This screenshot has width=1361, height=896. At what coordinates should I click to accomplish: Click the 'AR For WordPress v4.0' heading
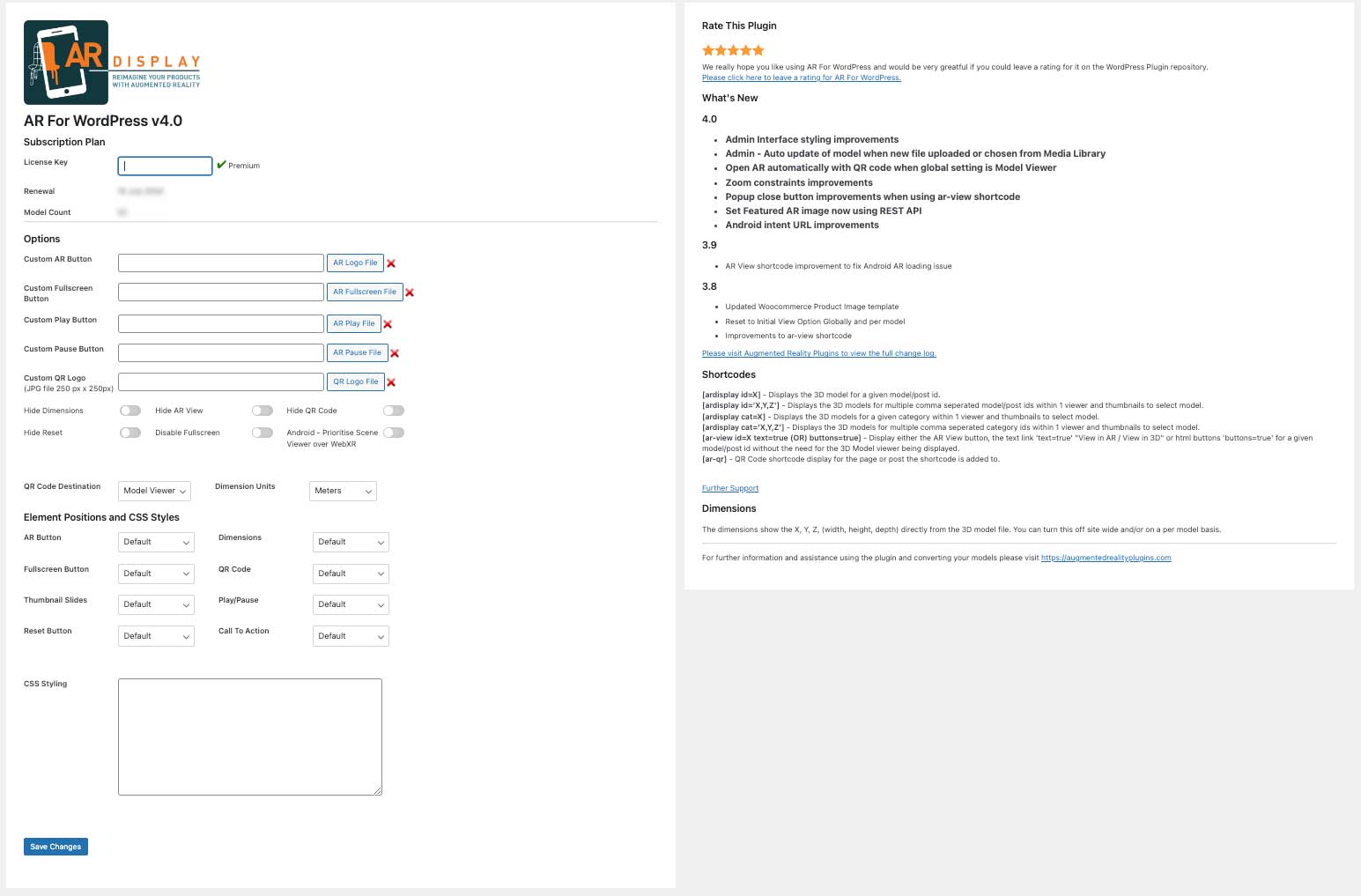(103, 121)
